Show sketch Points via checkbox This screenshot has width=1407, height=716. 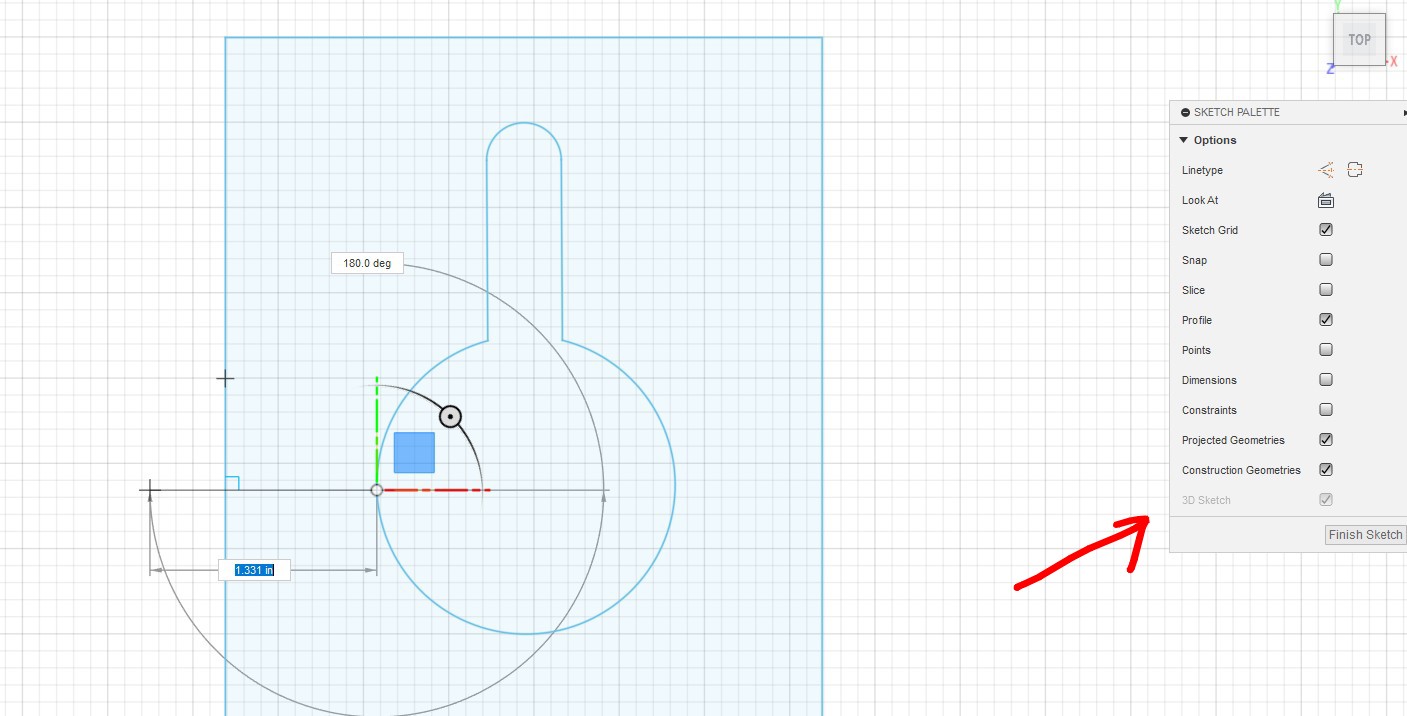(x=1326, y=350)
